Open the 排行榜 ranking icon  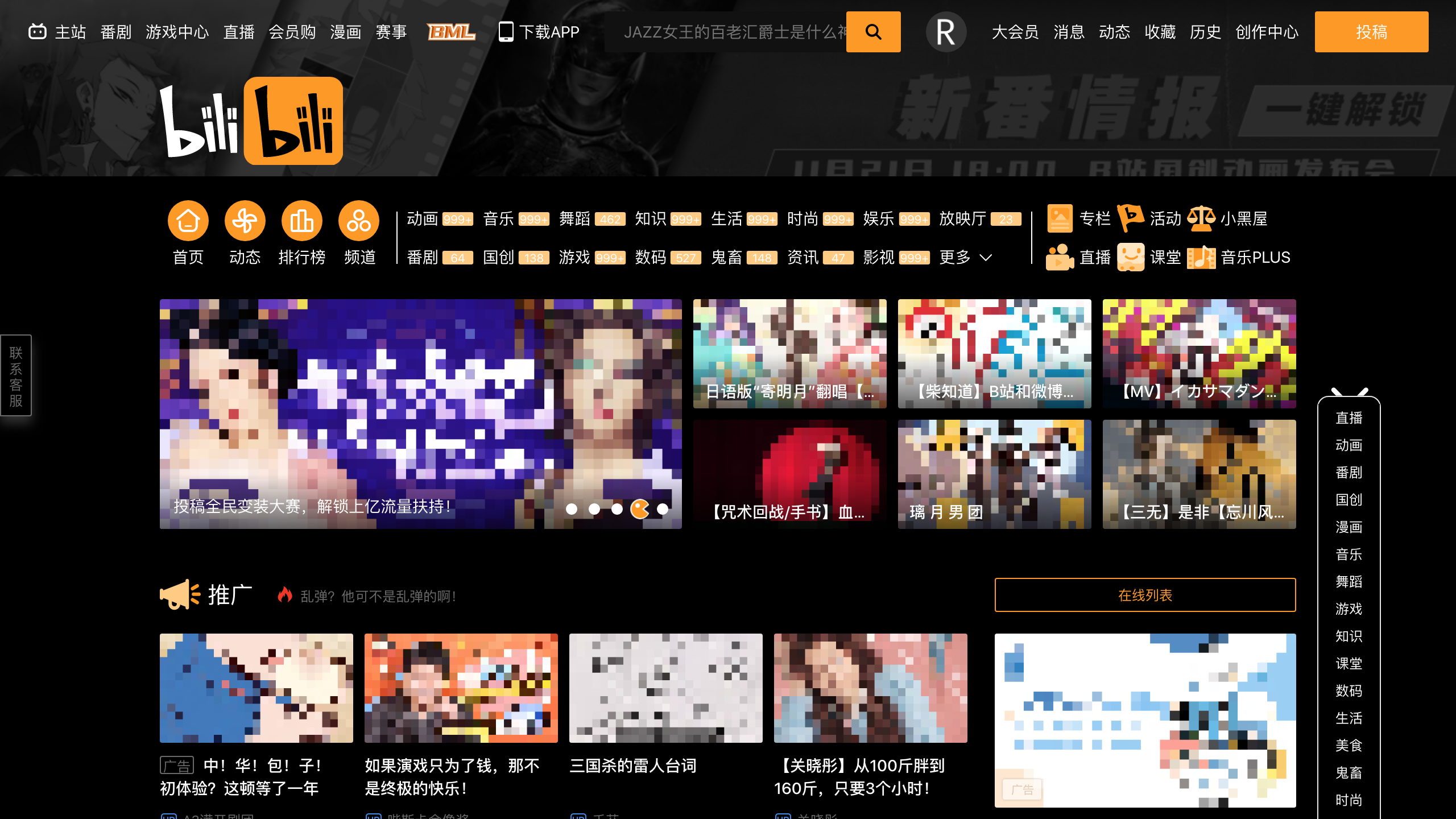click(x=301, y=221)
